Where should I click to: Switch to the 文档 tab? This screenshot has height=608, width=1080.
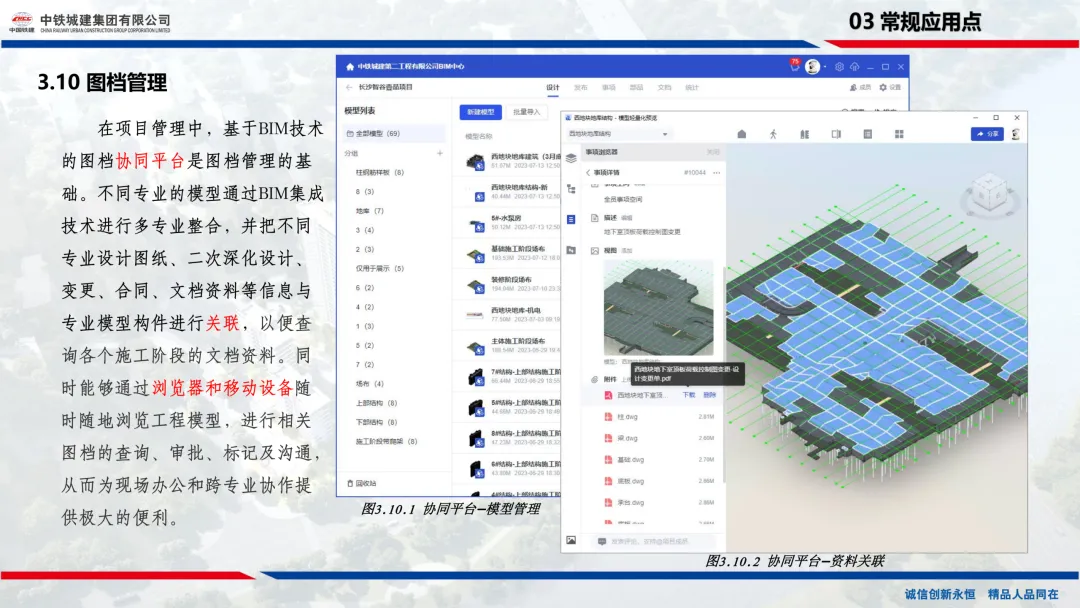664,87
